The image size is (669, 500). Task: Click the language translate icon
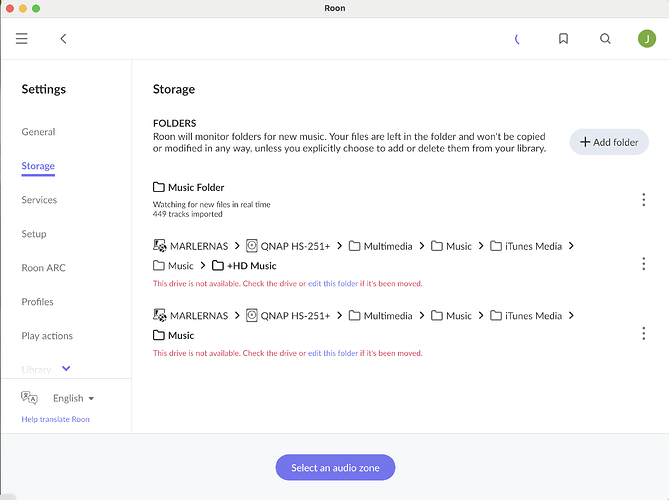(29, 398)
